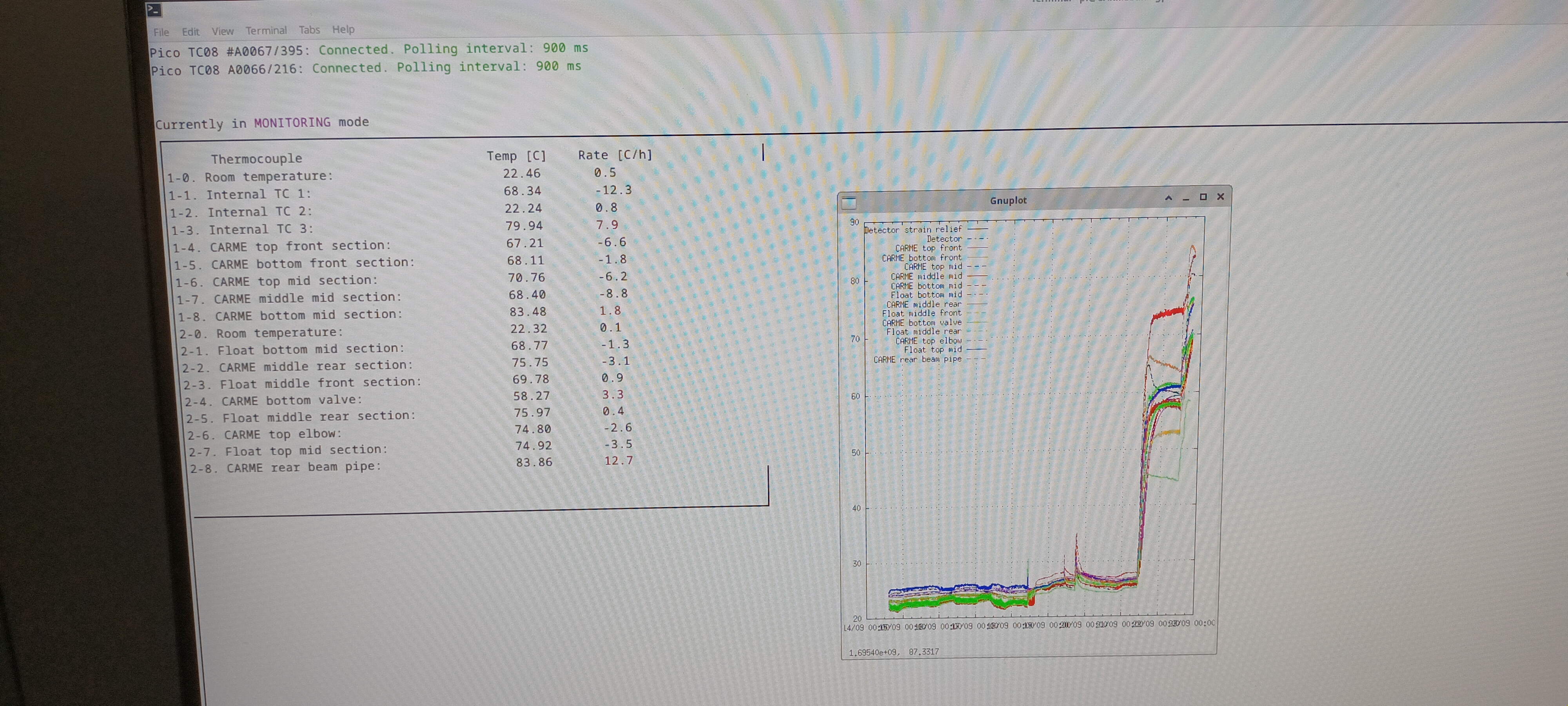The width and height of the screenshot is (1568, 706).
Task: Toggle the CARME bottom valve legend entry
Action: point(922,323)
